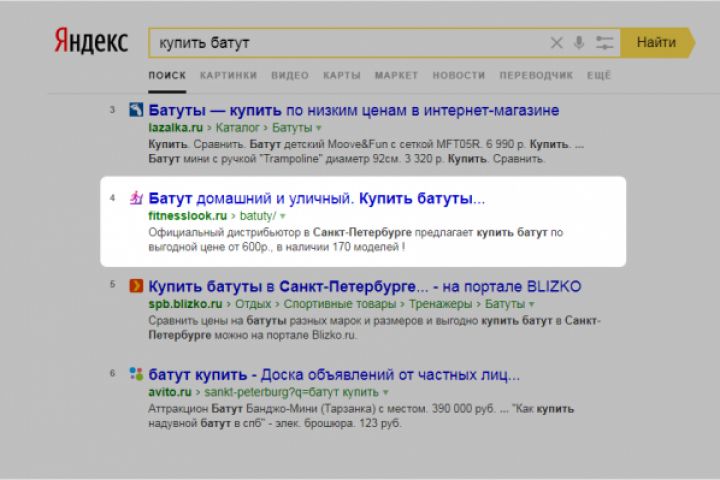Switch to the Видео tab

[x=290, y=75]
